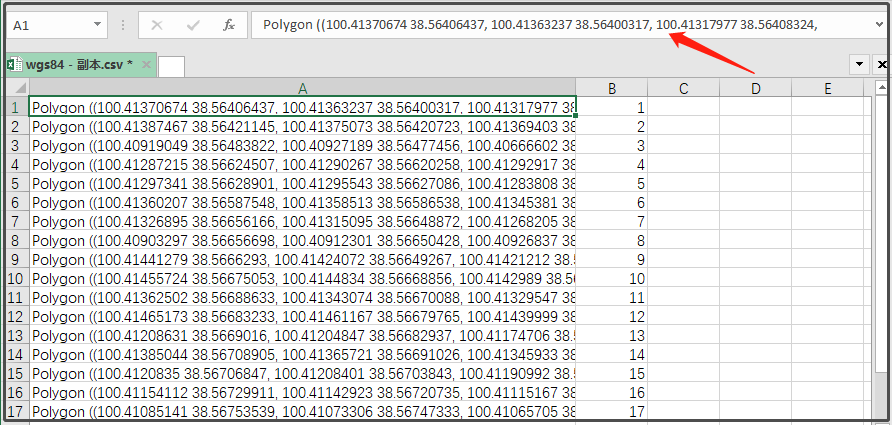
Task: Select row 10 header
Action: (x=15, y=278)
